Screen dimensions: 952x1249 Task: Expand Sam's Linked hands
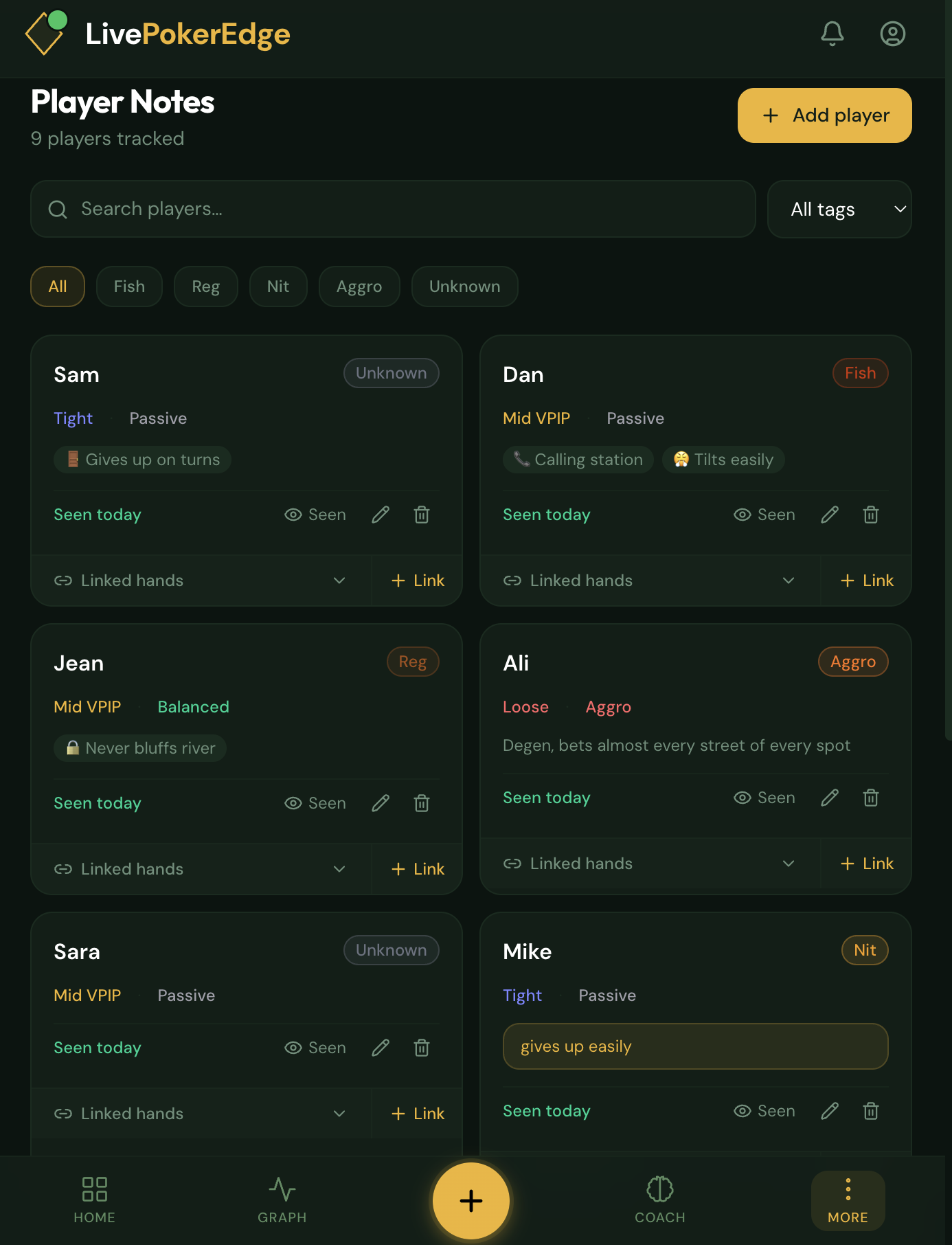pyautogui.click(x=201, y=581)
